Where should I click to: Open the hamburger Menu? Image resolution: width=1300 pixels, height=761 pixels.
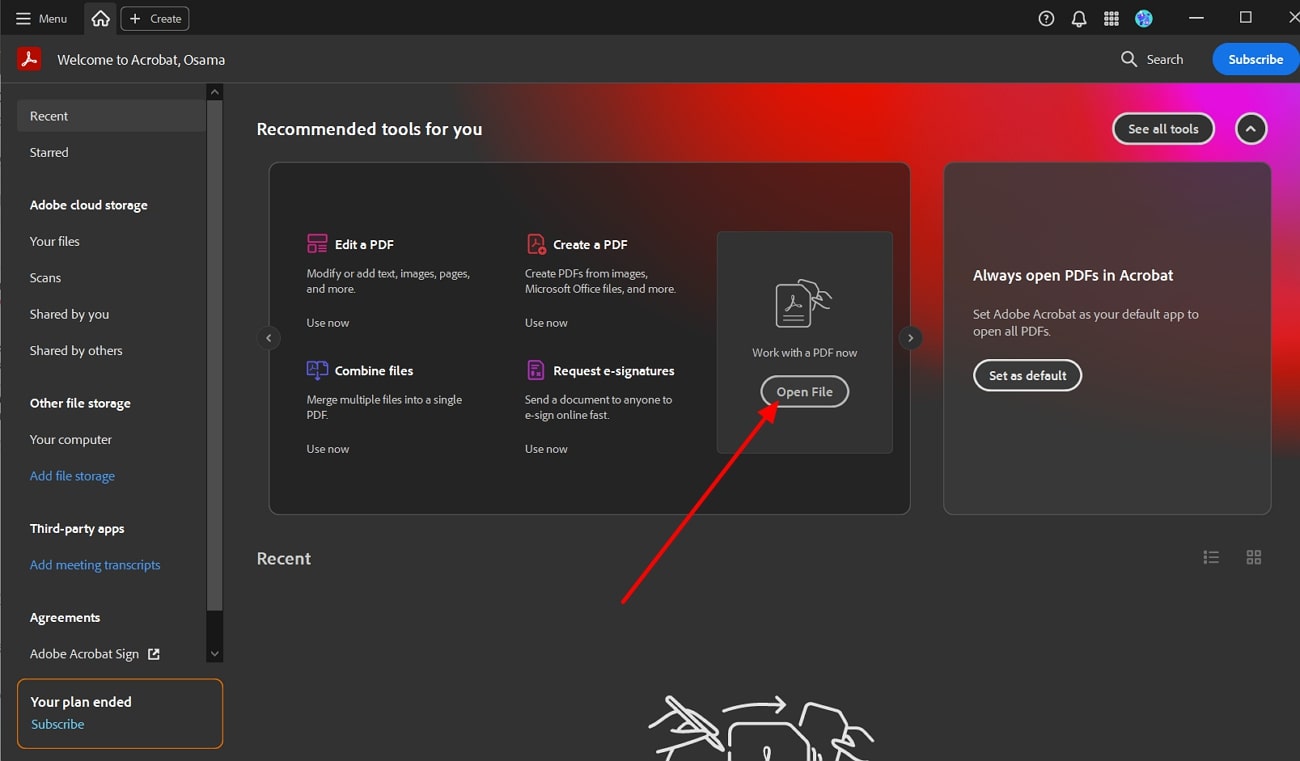tap(41, 18)
